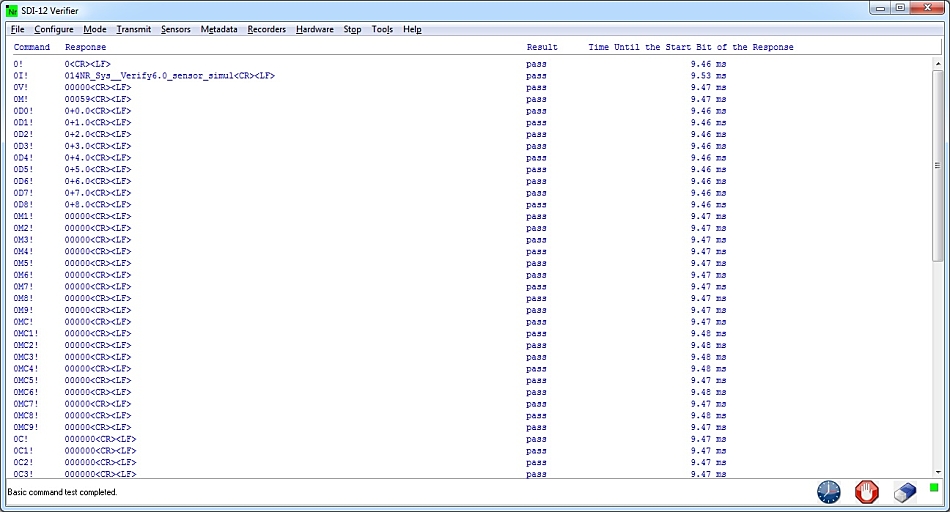The width and height of the screenshot is (950, 512).
Task: Click the Basic command test completed status
Action: [62, 492]
